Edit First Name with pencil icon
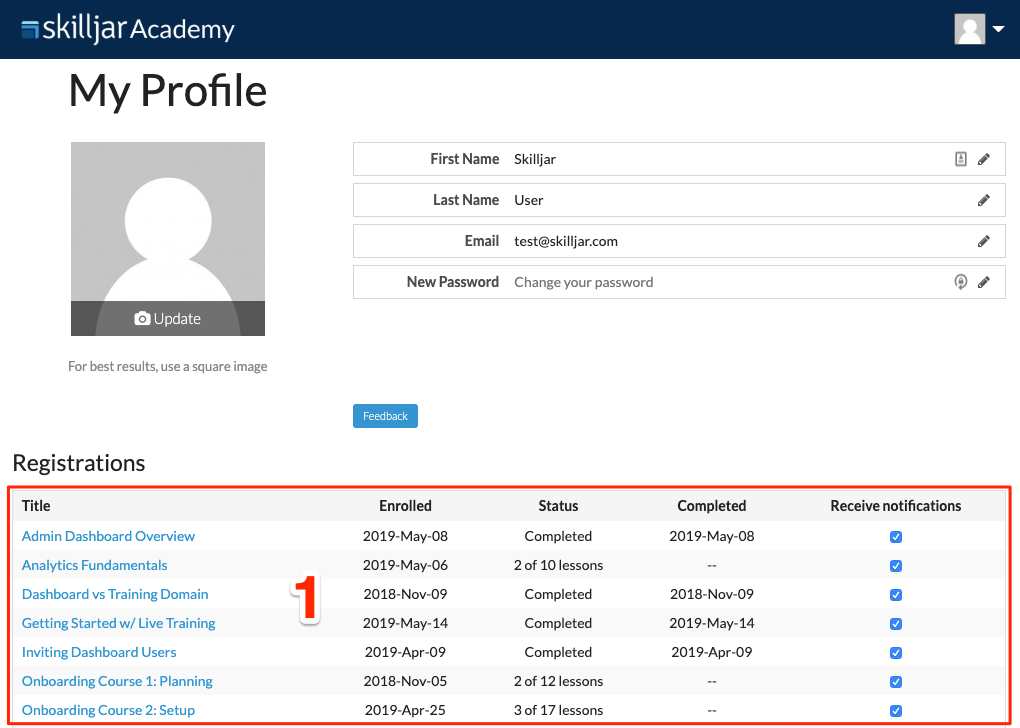1020x728 pixels. pos(984,159)
